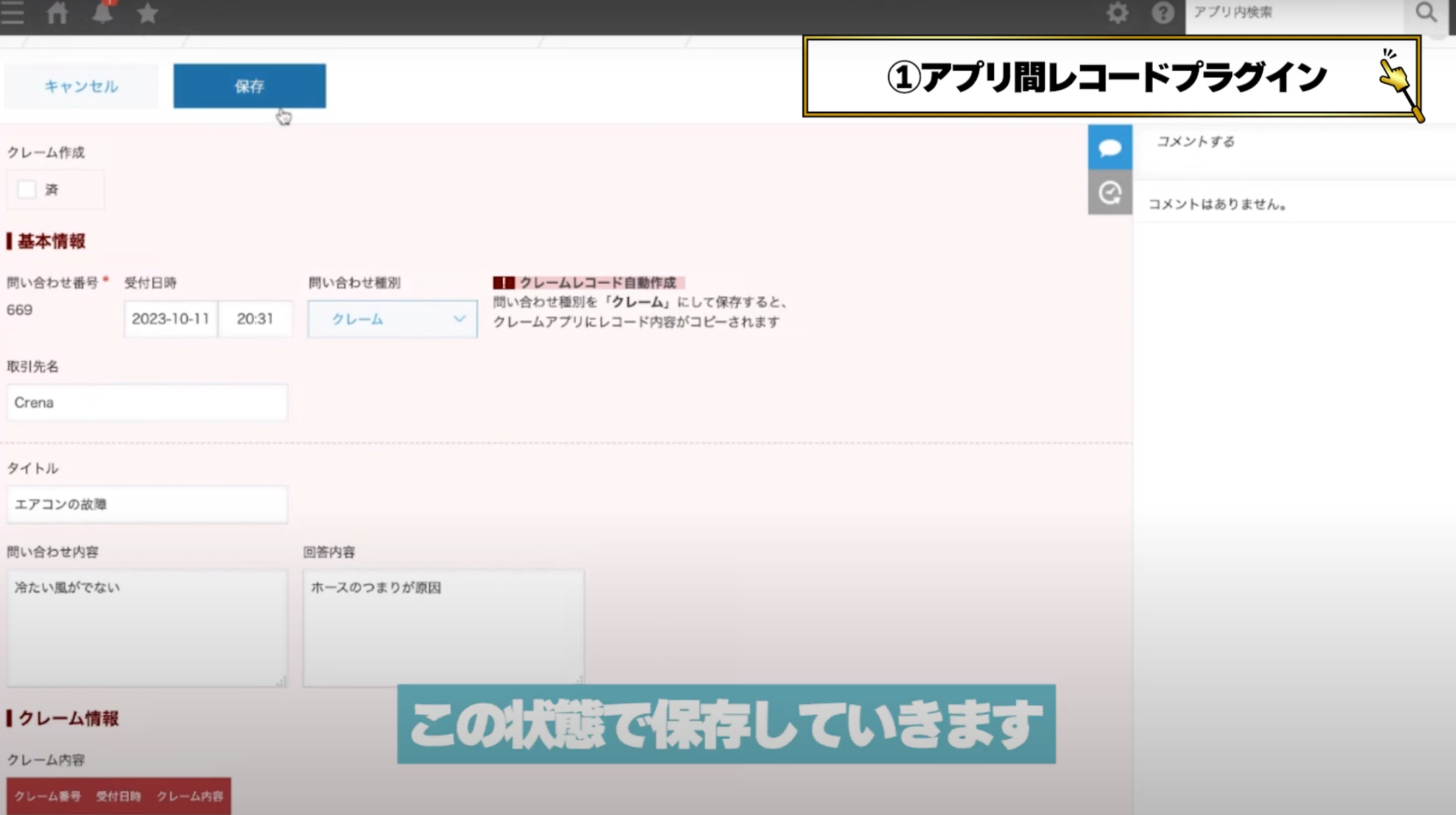This screenshot has width=1456, height=815.
Task: Open the favorites star icon
Action: 147,13
